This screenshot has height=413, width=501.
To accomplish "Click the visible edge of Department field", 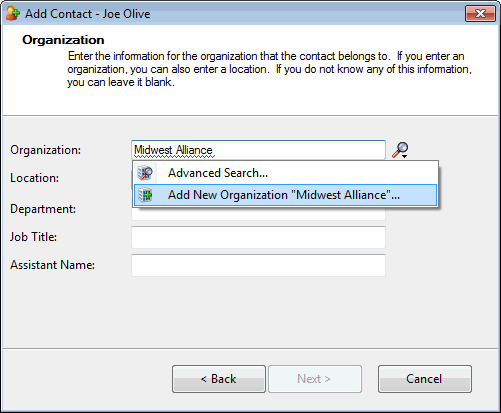I will (258, 214).
